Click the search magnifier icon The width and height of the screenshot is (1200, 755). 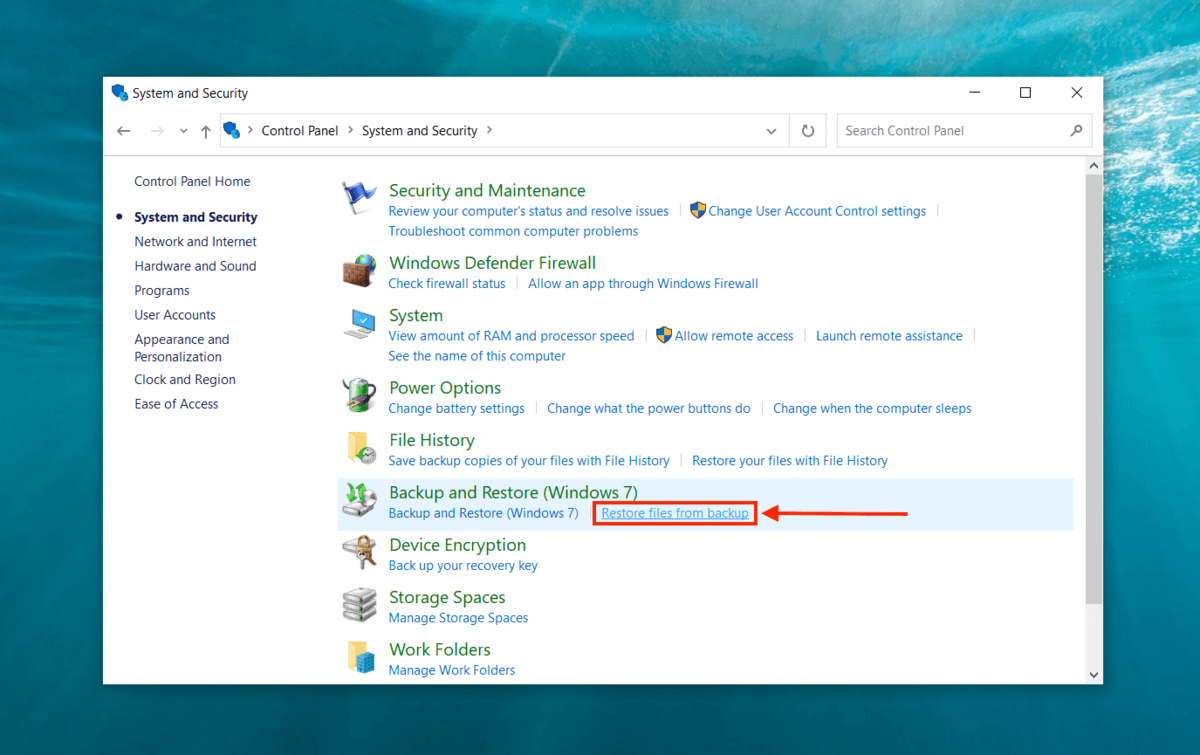point(1076,130)
